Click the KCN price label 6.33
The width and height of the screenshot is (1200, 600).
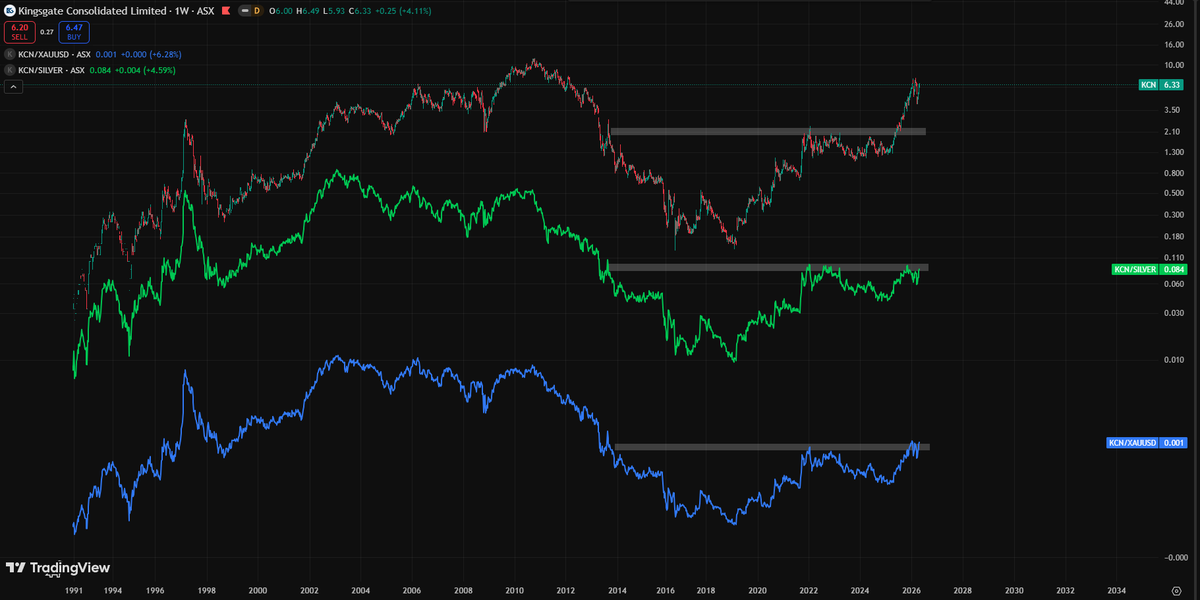[x=1161, y=85]
